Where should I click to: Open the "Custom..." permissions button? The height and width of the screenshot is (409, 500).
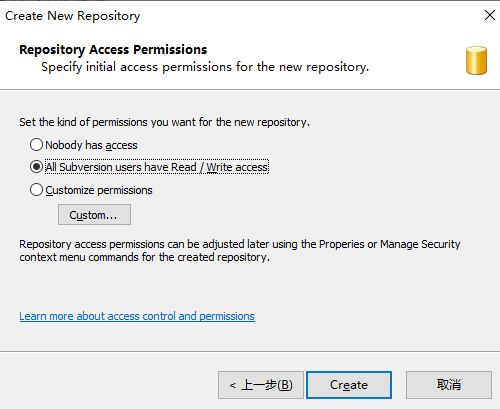click(x=94, y=215)
